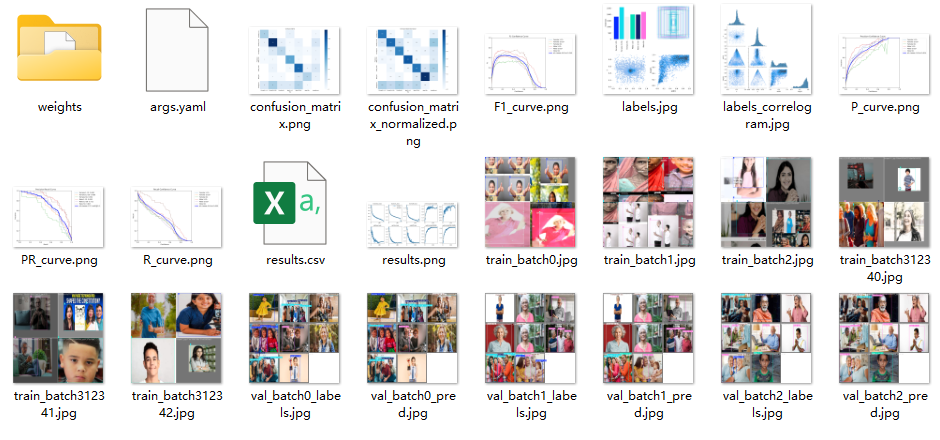Click the 'PR_curve.png' file name
Image resolution: width=940 pixels, height=440 pixels.
click(58, 261)
